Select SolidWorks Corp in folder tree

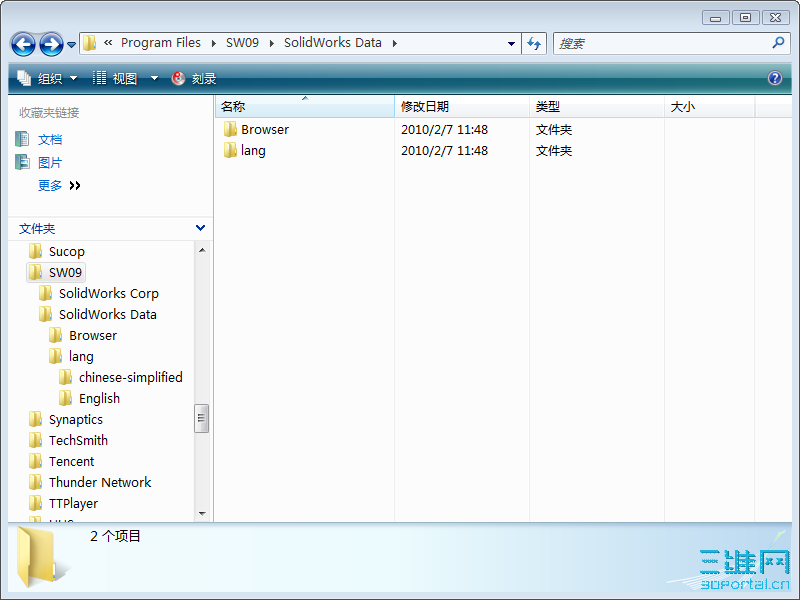(x=109, y=293)
